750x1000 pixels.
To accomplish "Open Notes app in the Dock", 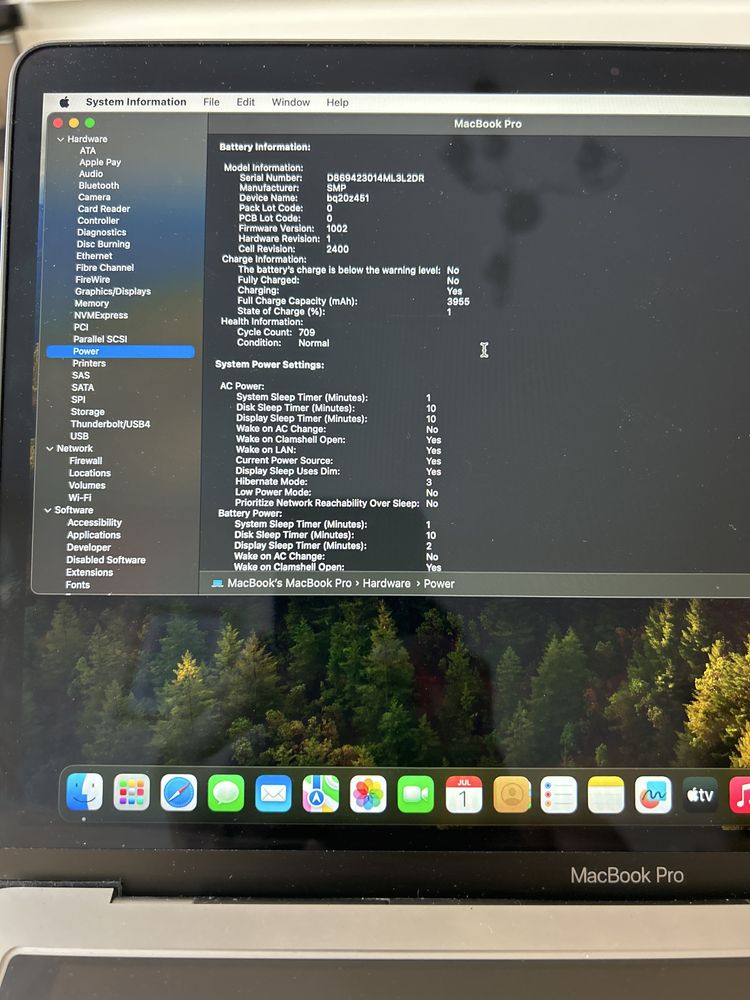I will coord(606,795).
